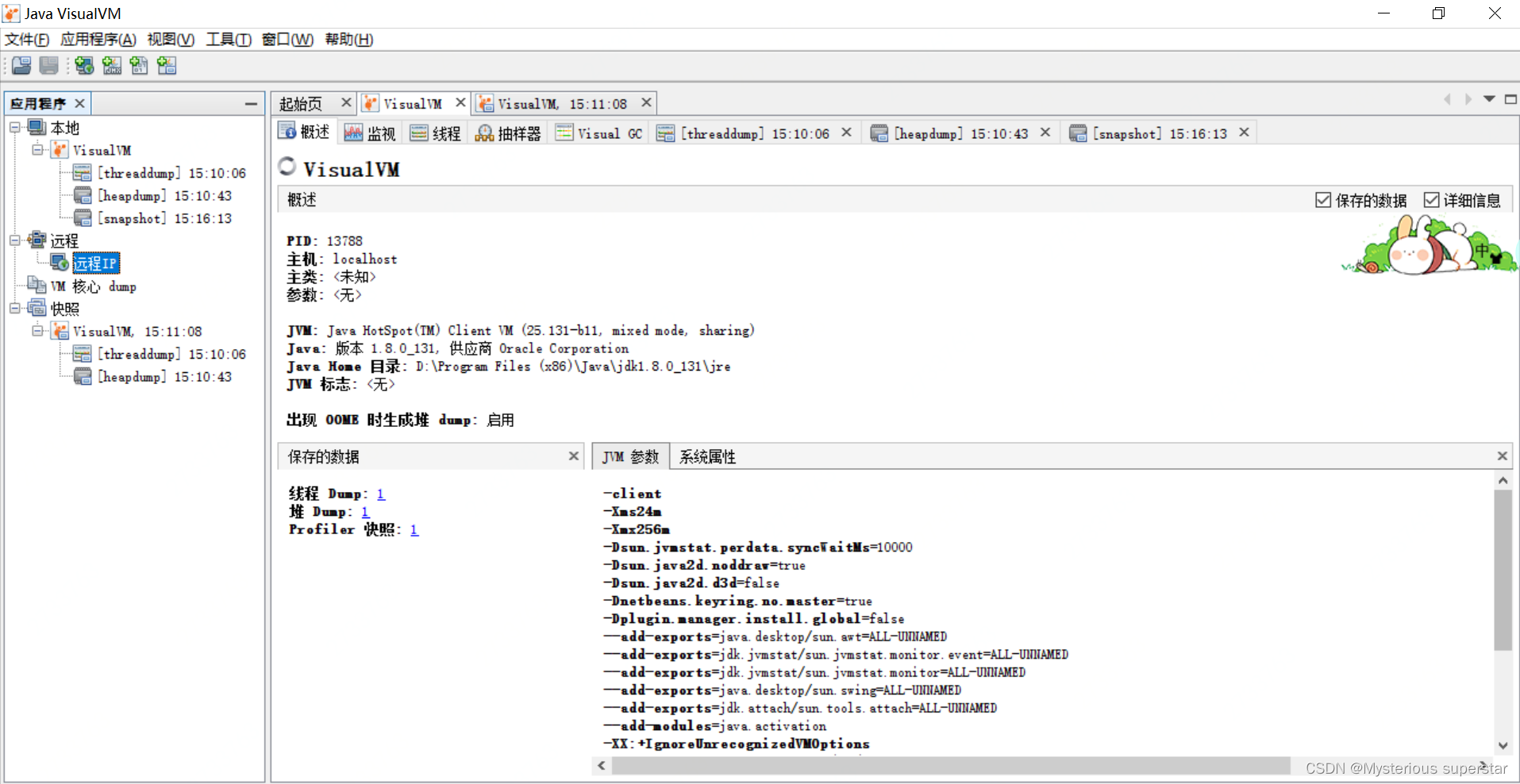Close the JVM 参数 details section
1520x784 pixels.
tap(1502, 455)
